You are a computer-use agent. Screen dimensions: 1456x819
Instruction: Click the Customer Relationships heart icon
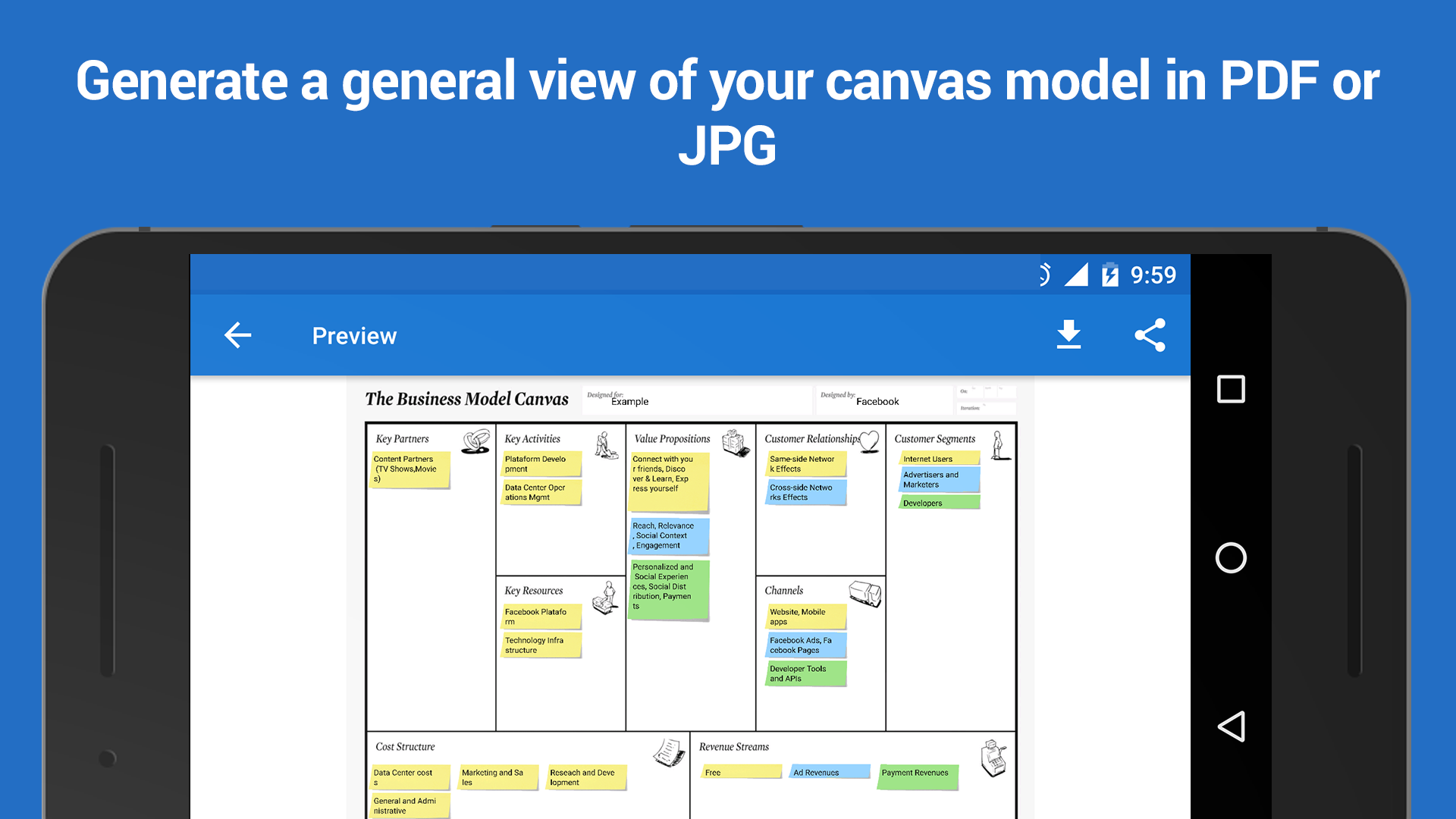pos(869,441)
